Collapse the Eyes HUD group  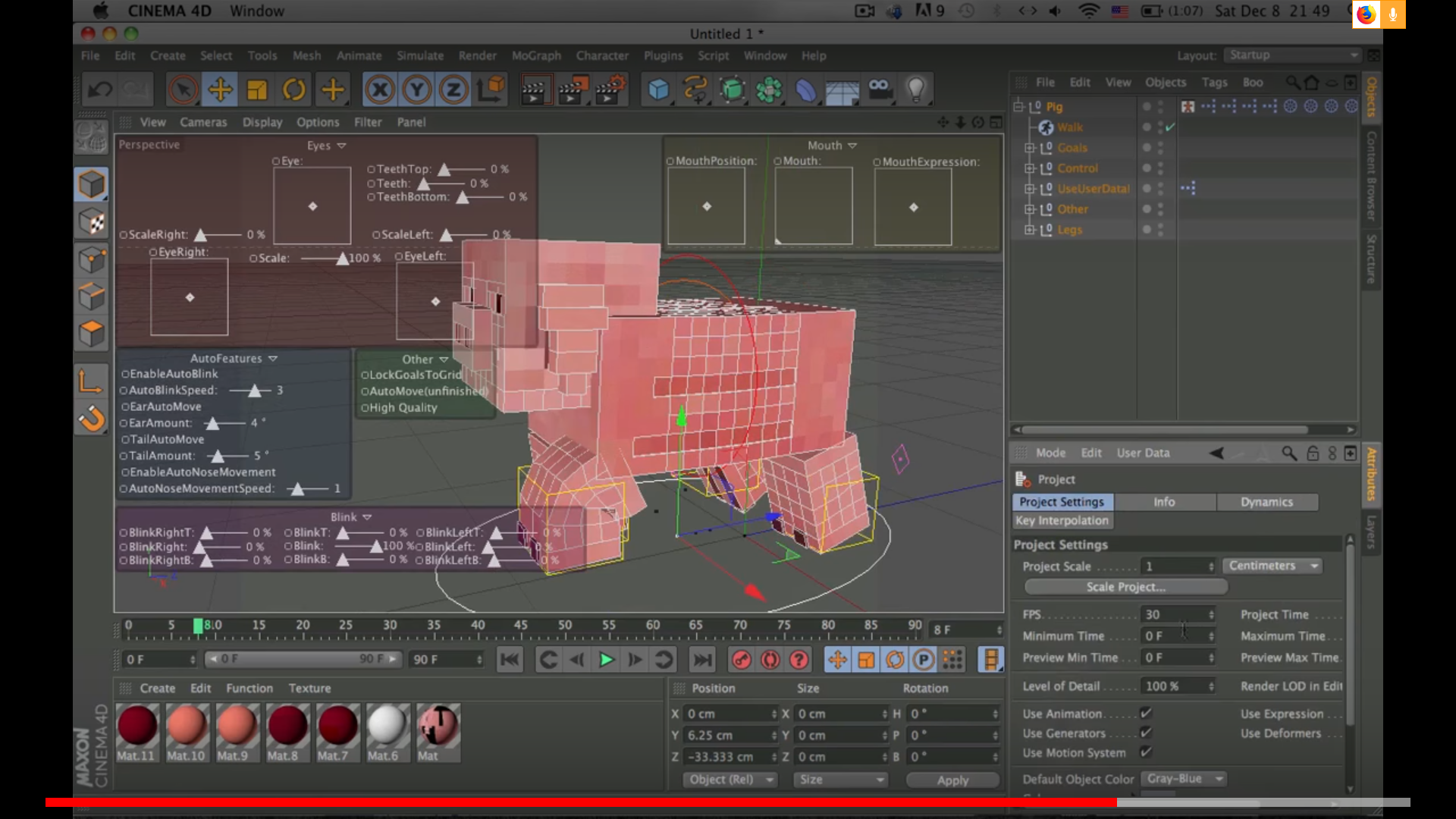pyautogui.click(x=341, y=146)
